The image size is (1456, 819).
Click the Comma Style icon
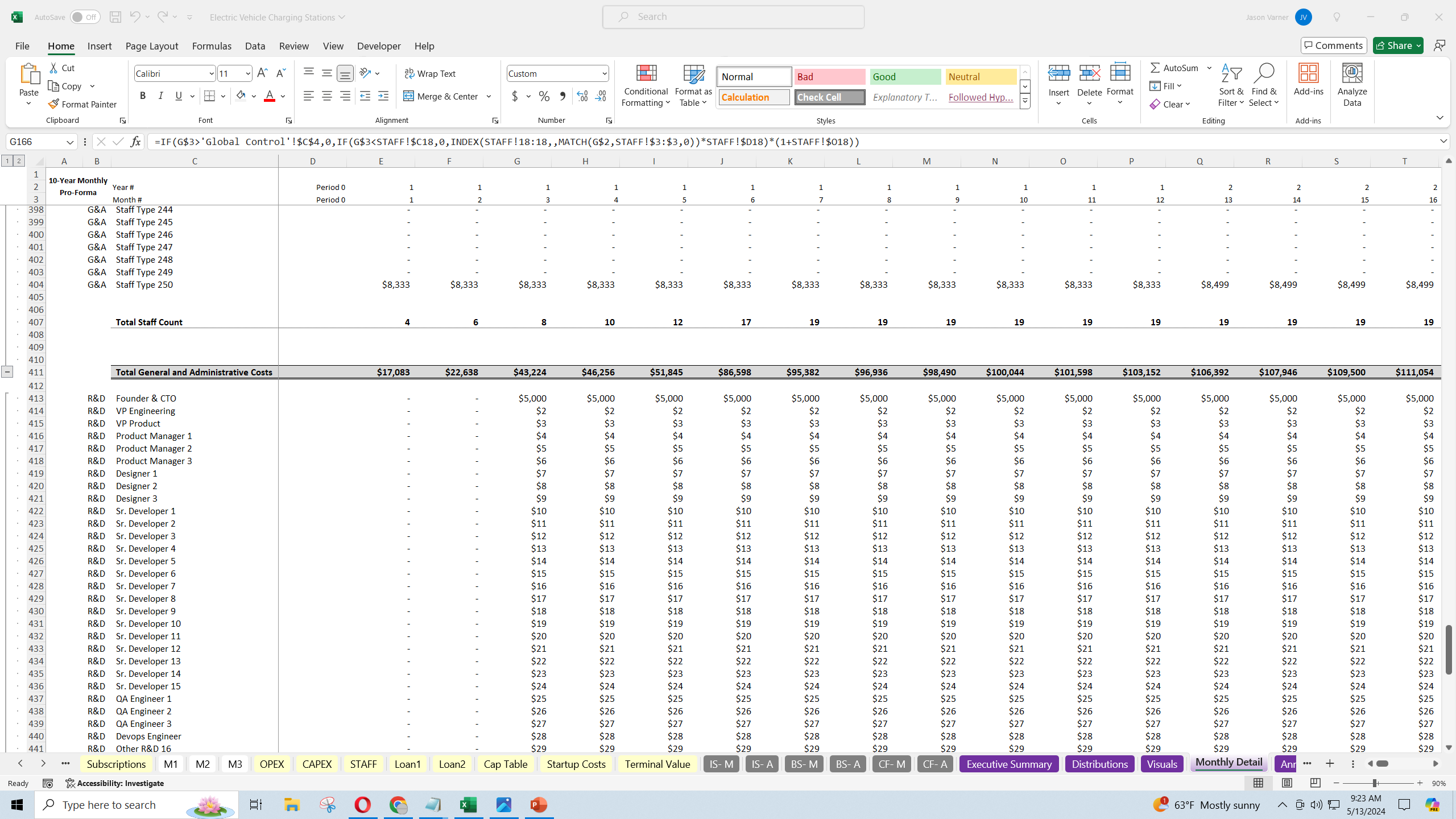coord(562,96)
